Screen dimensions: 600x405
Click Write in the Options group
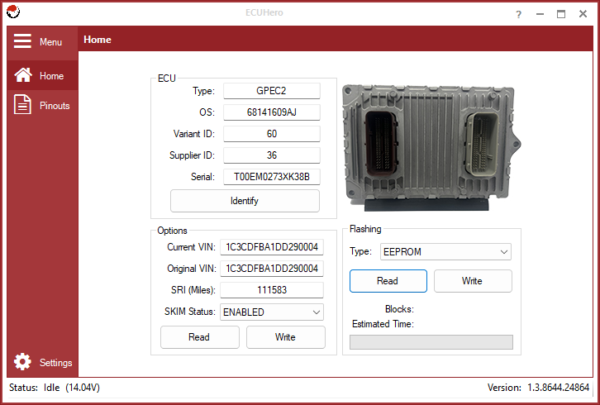pos(286,337)
